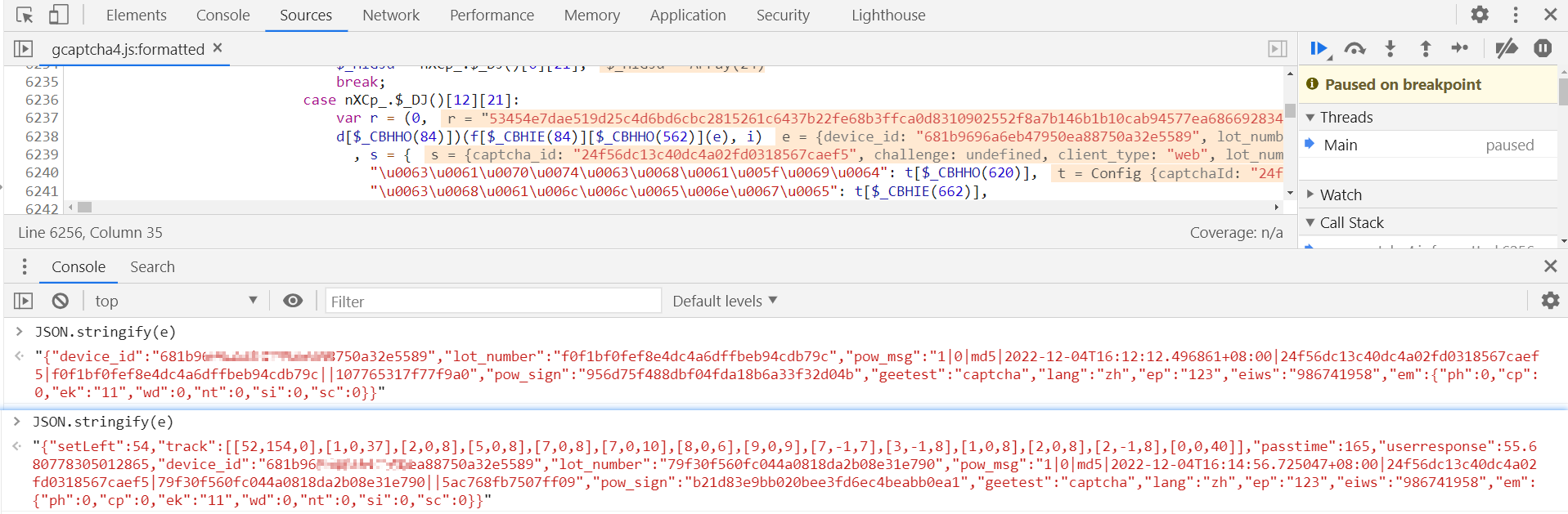Resume script execution in debugger
The image size is (1568, 514).
pyautogui.click(x=1318, y=49)
